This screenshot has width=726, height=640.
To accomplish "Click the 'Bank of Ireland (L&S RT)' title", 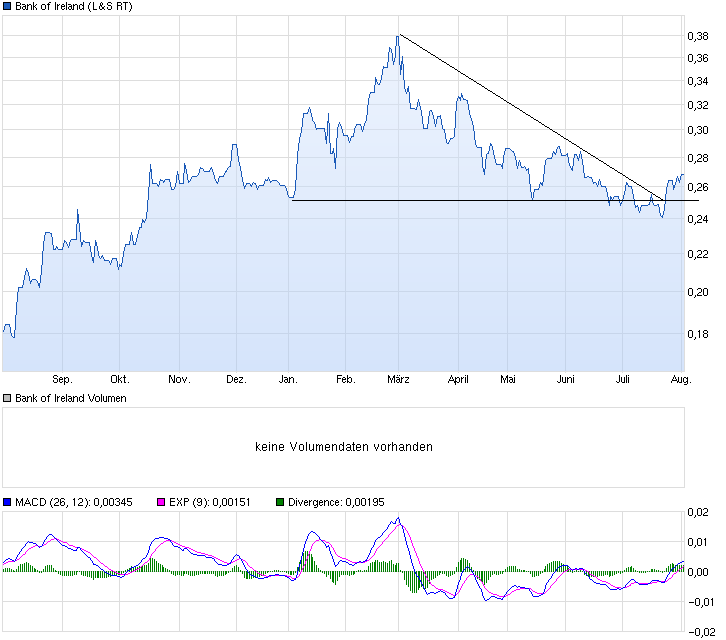I will (74, 6).
